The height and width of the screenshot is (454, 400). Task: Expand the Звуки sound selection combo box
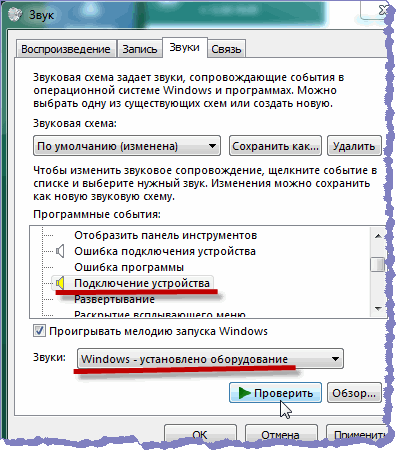(210, 359)
